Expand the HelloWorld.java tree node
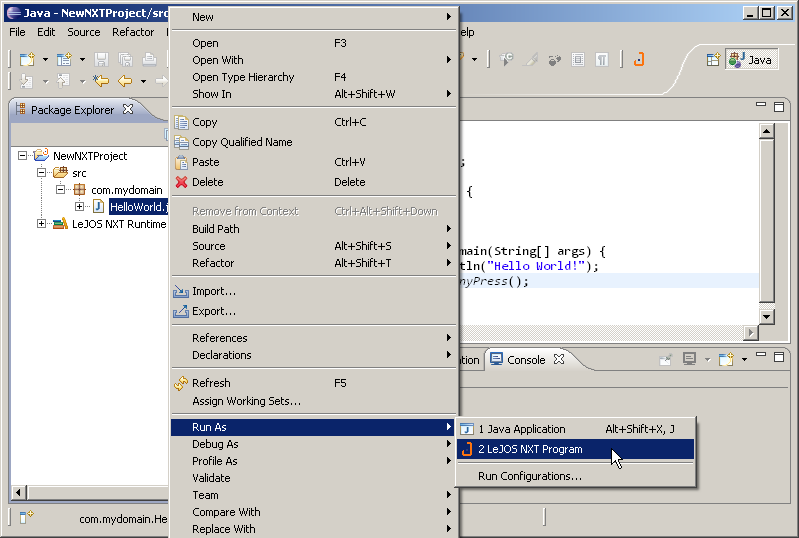Viewport: 799px width, 538px height. tap(79, 206)
